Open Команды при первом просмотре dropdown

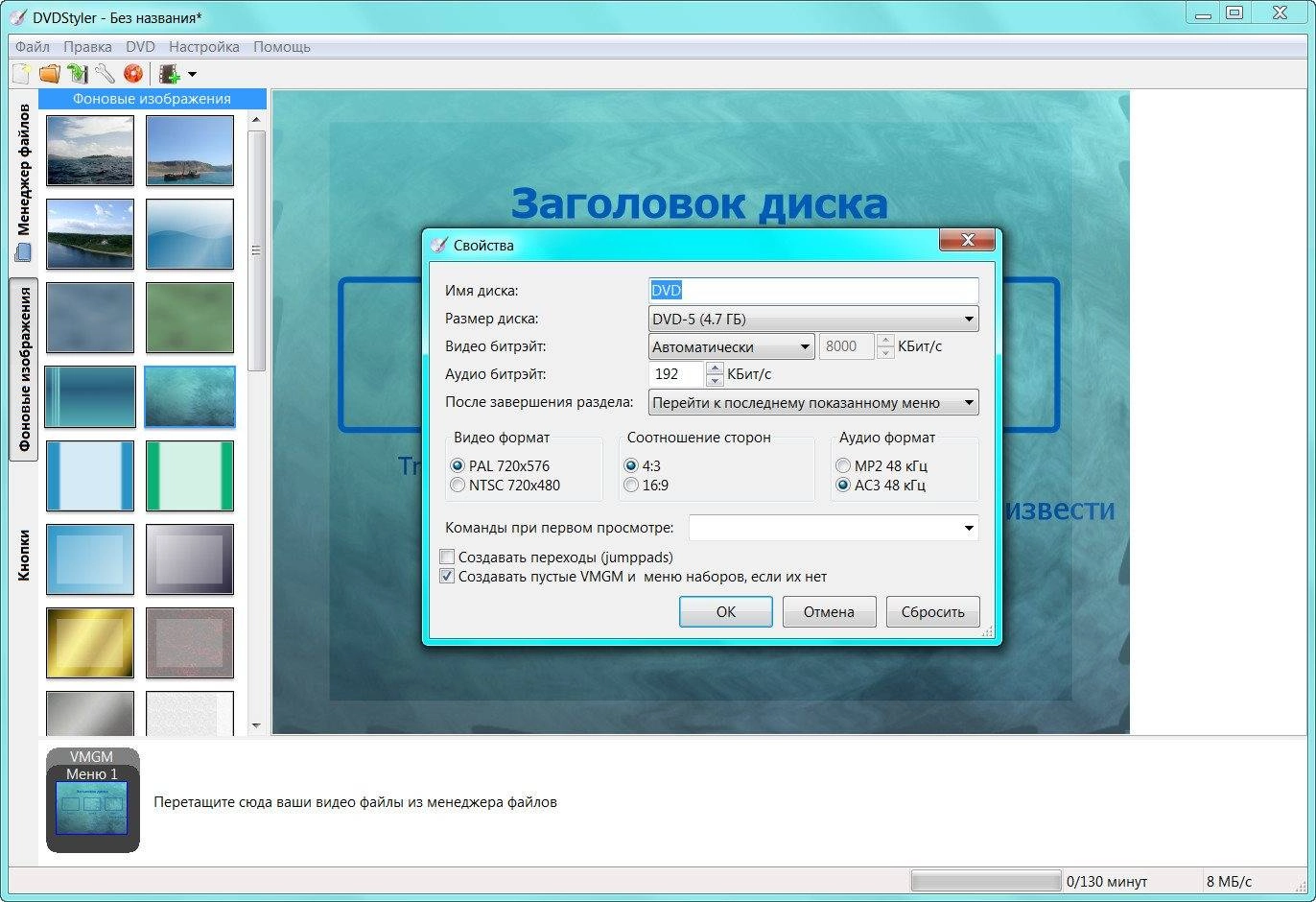click(834, 528)
